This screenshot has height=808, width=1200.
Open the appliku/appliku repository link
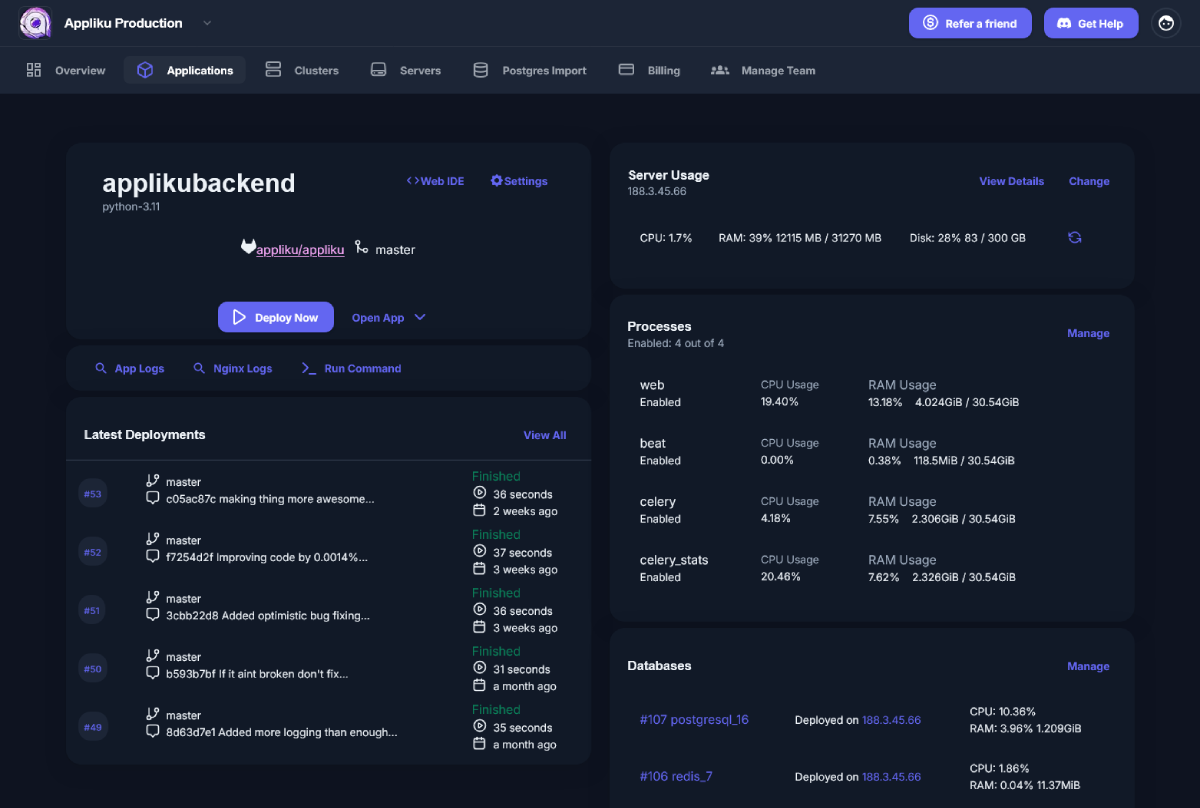point(300,250)
